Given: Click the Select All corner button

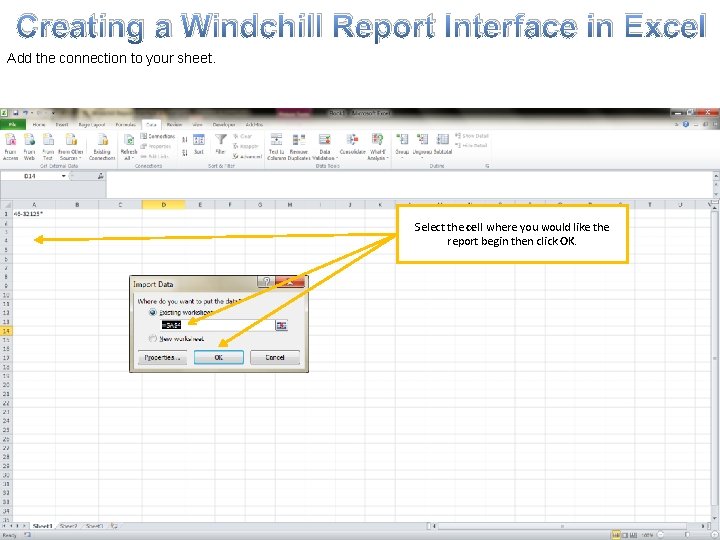Looking at the screenshot, I should [x=6, y=205].
